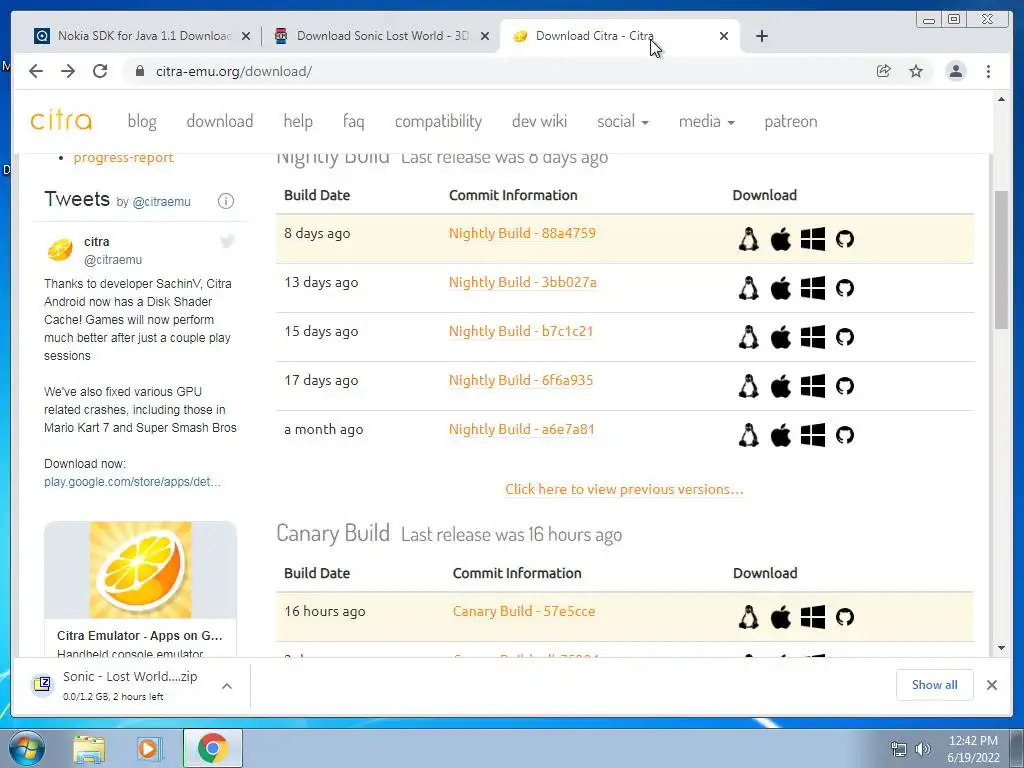Download Windows build for Nightly a6e7a81
This screenshot has width=1024, height=768.
point(812,435)
